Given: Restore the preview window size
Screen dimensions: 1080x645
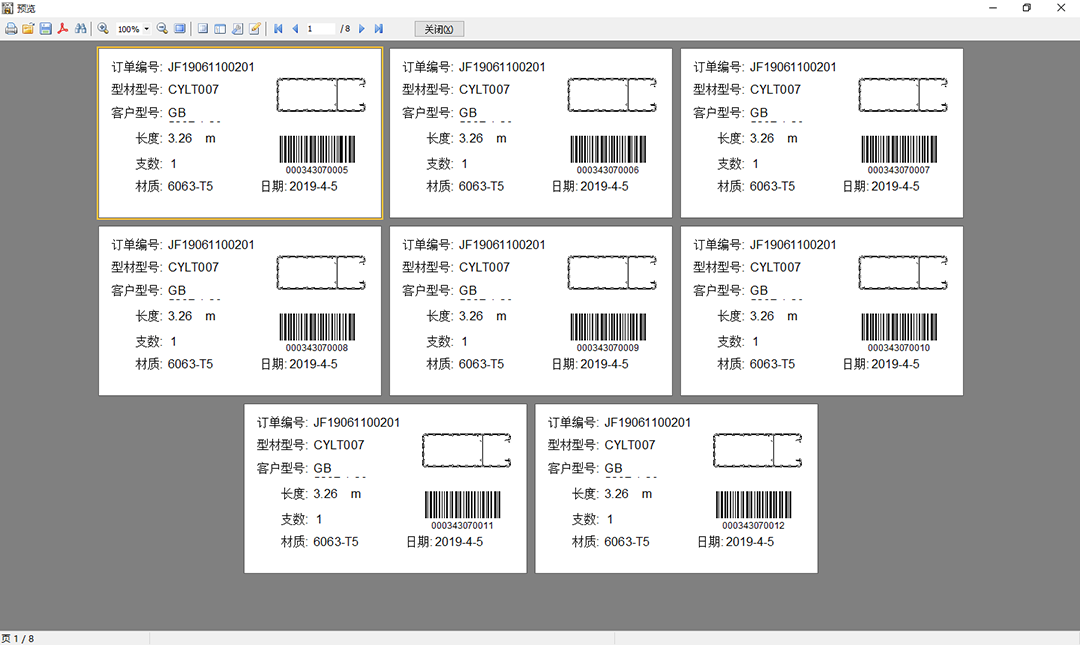Looking at the screenshot, I should coord(1026,8).
